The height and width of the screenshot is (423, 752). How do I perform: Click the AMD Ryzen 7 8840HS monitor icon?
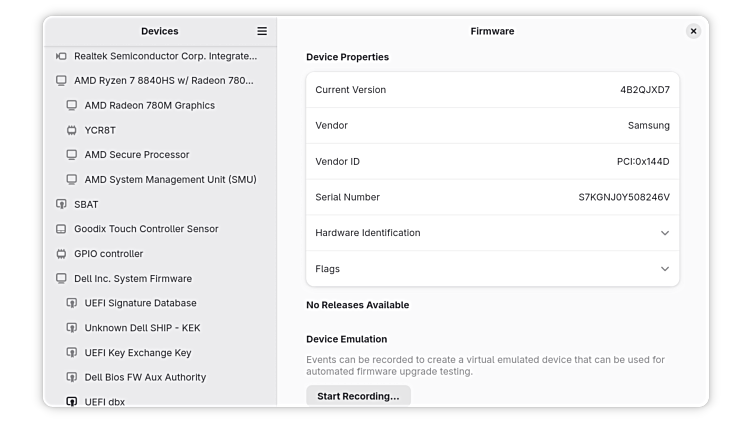pos(61,80)
